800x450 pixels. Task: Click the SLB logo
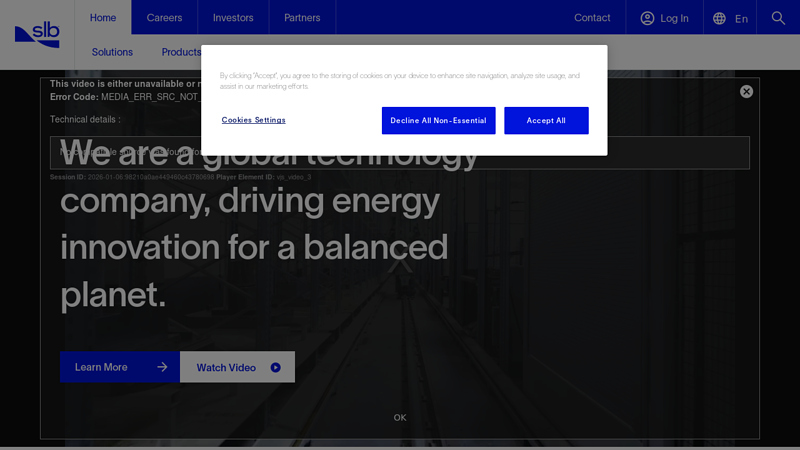click(x=37, y=35)
